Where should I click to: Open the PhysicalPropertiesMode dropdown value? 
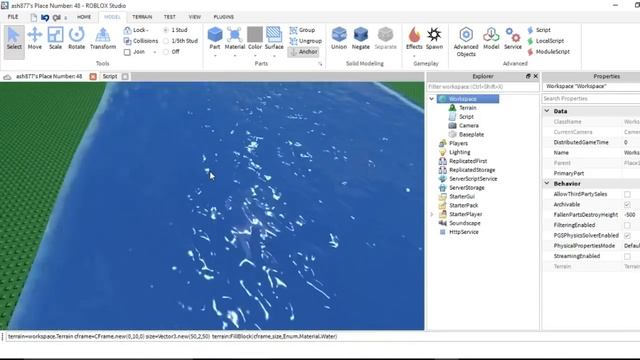point(631,246)
